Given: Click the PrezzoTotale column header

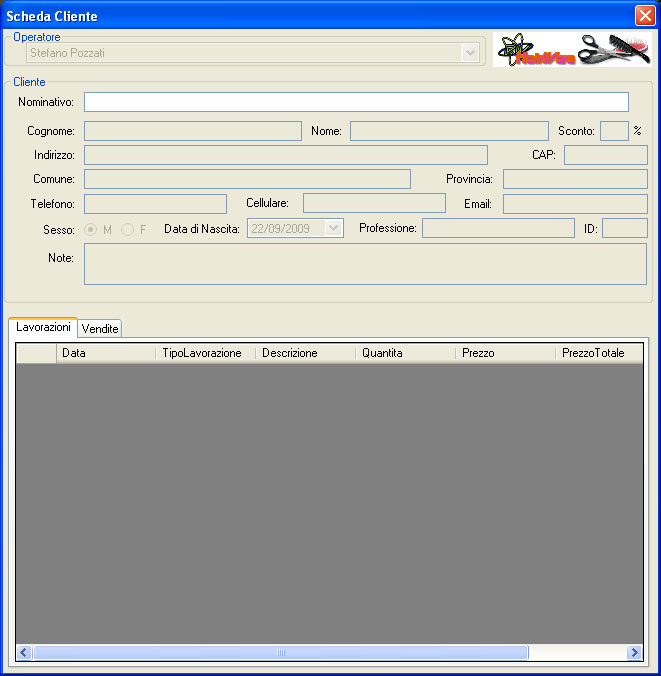Looking at the screenshot, I should point(599,353).
